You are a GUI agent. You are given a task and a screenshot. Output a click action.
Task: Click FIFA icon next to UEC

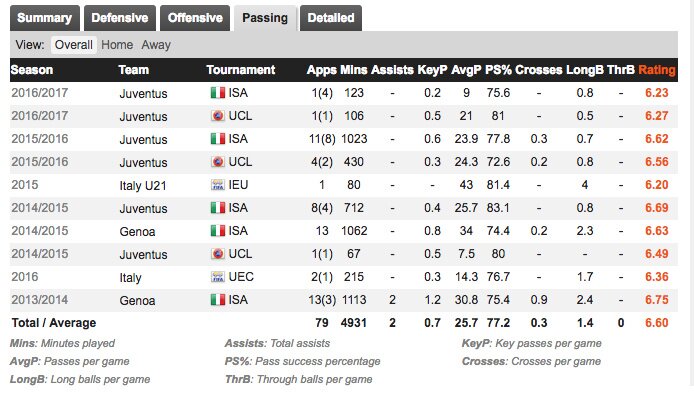click(218, 277)
